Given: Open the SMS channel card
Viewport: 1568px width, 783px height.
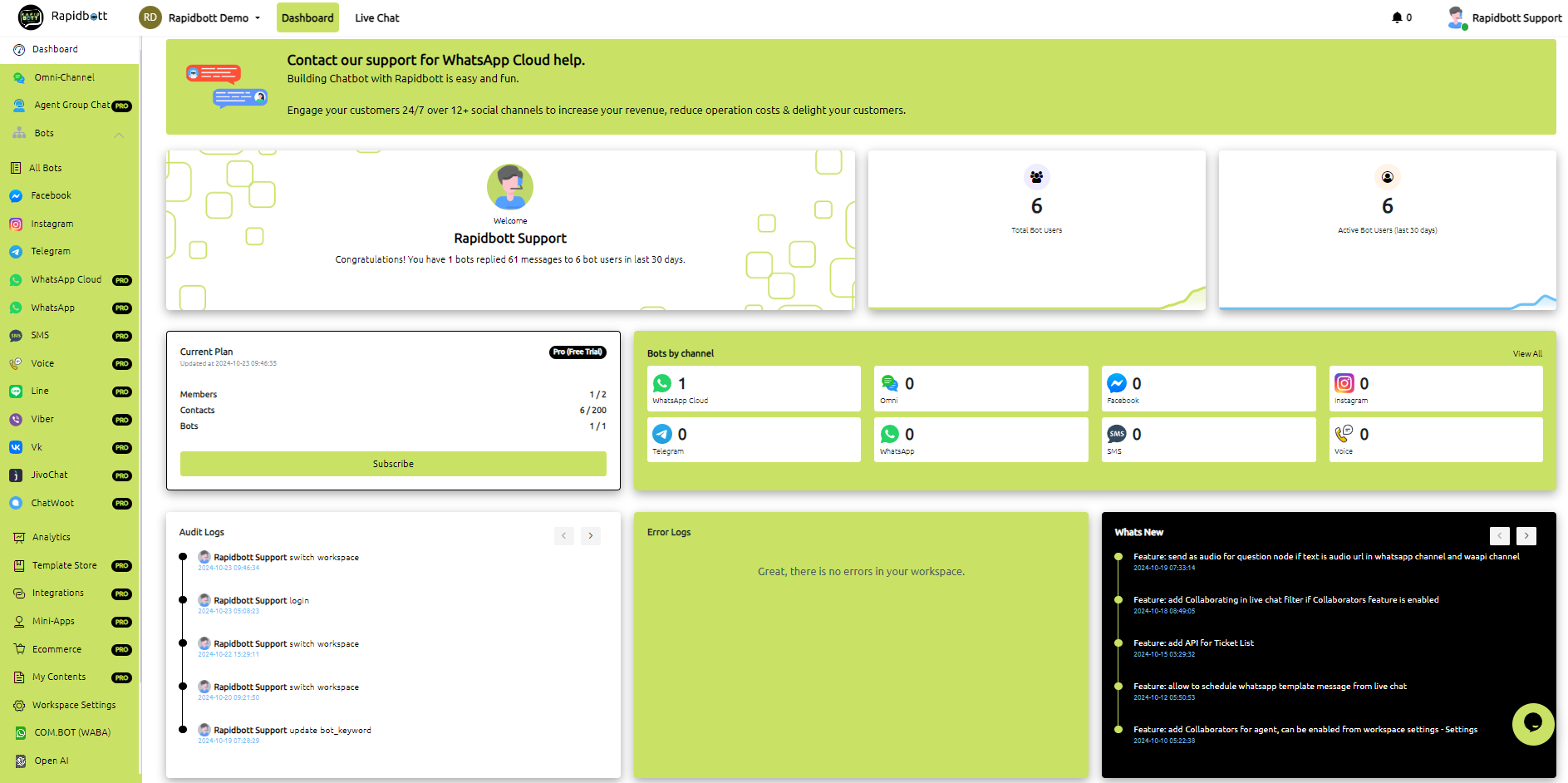Looking at the screenshot, I should click(1209, 439).
